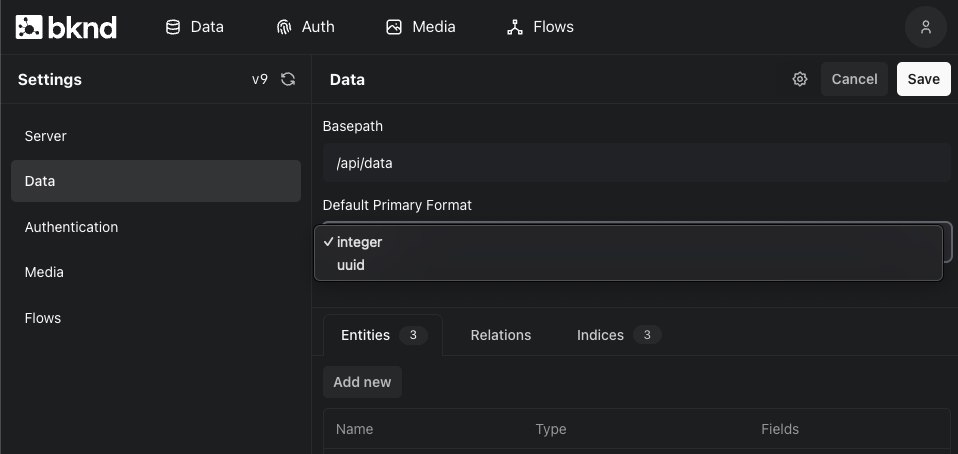Click the Name column header
The width and height of the screenshot is (958, 454).
point(354,429)
